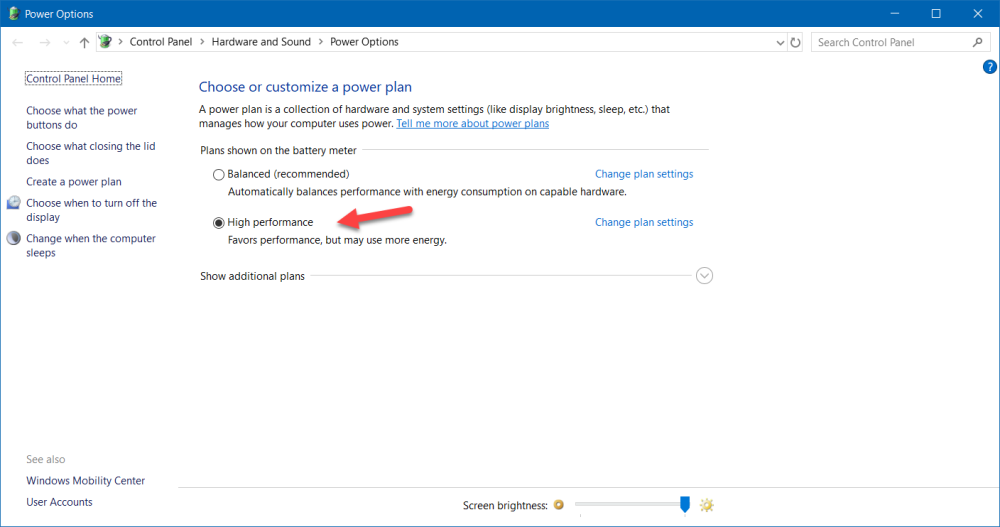Select the Balanced (recommended) radio button
Screen dimensions: 1000x527
tap(219, 174)
